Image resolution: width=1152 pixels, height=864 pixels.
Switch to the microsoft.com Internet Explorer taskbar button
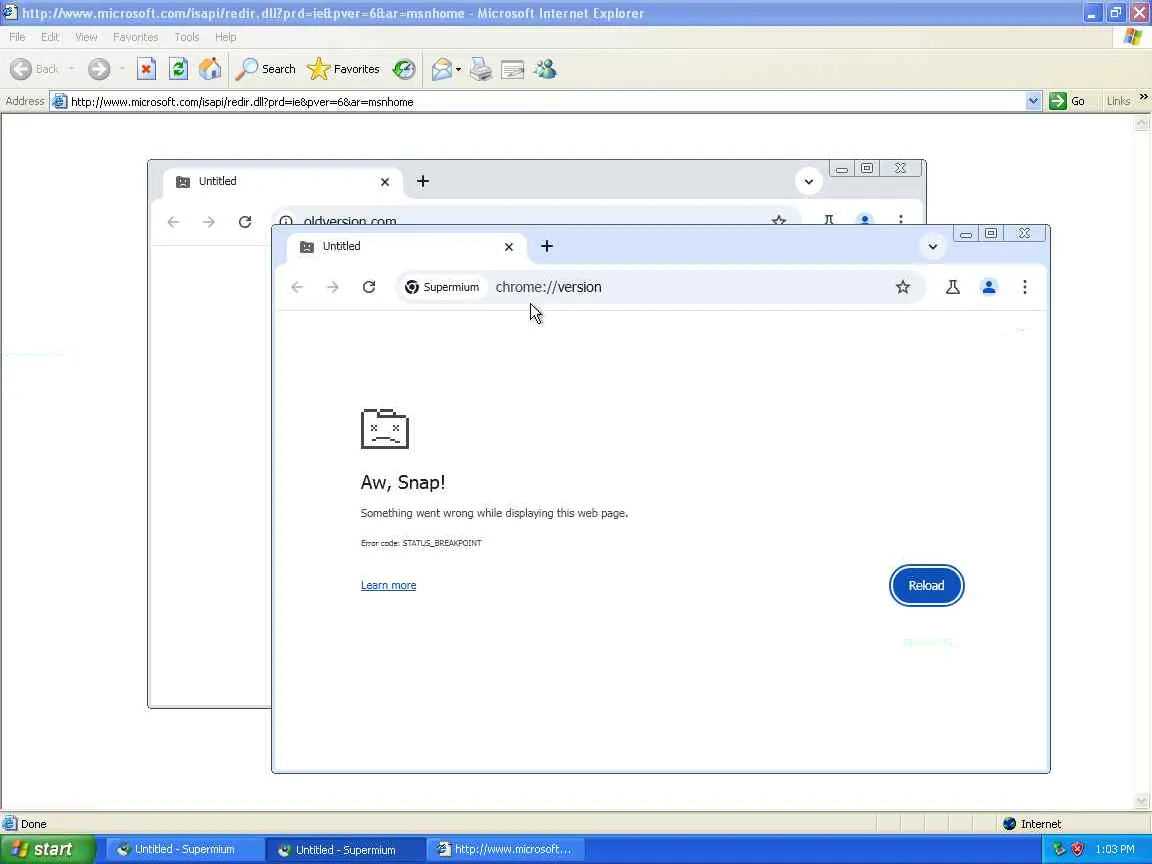[505, 849]
